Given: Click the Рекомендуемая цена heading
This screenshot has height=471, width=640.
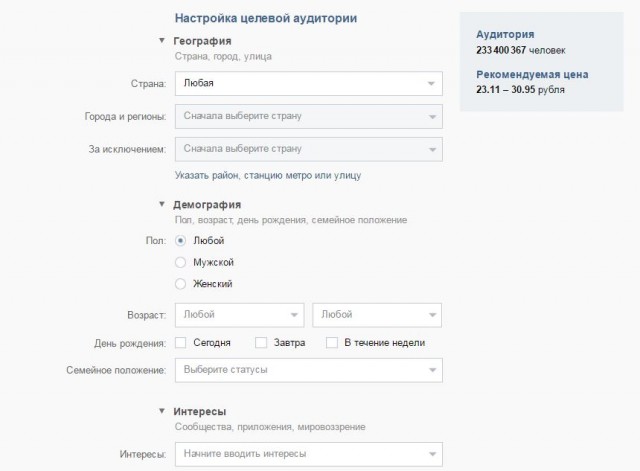Looking at the screenshot, I should pos(532,74).
